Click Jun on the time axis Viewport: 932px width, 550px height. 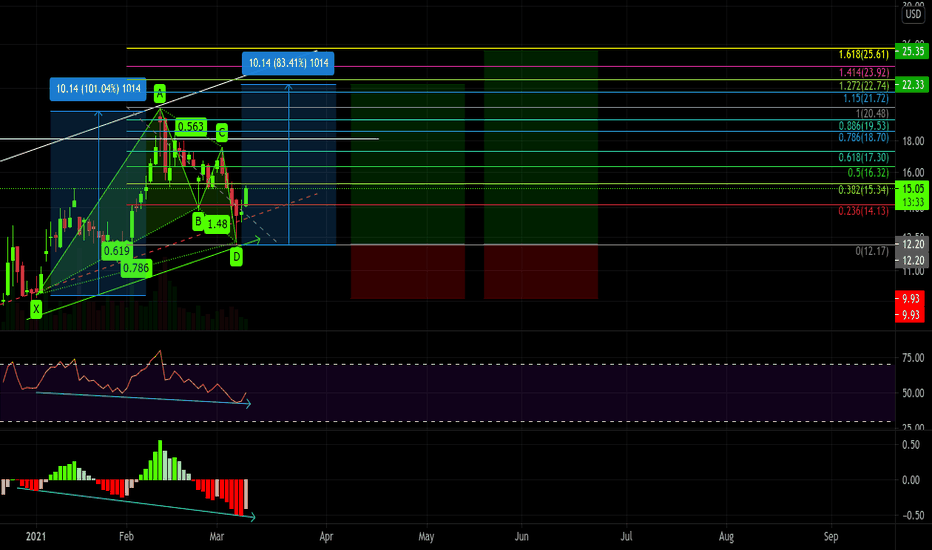pos(521,536)
